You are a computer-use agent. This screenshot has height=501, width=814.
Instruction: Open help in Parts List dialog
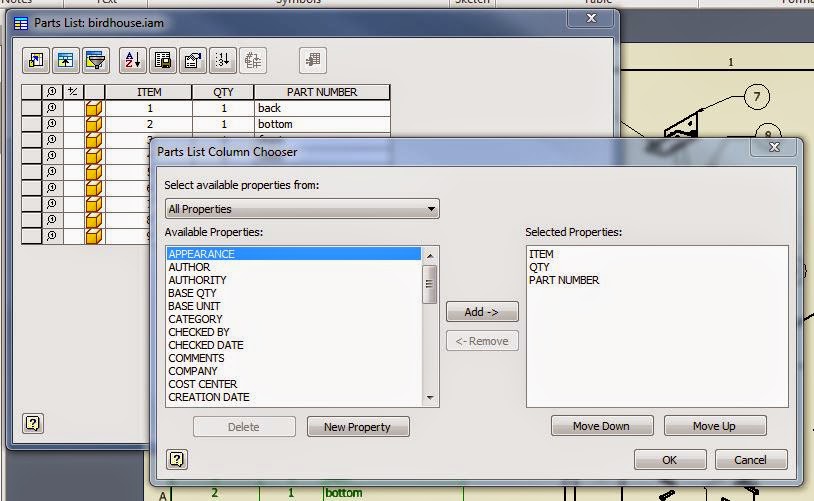(33, 424)
